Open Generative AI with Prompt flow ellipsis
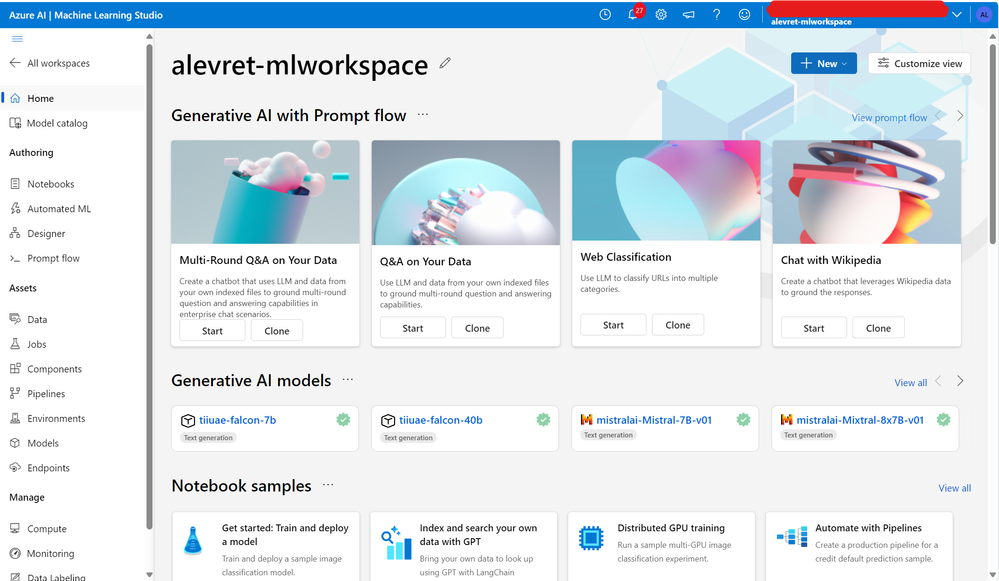Viewport: 999px width, 581px height. (423, 115)
